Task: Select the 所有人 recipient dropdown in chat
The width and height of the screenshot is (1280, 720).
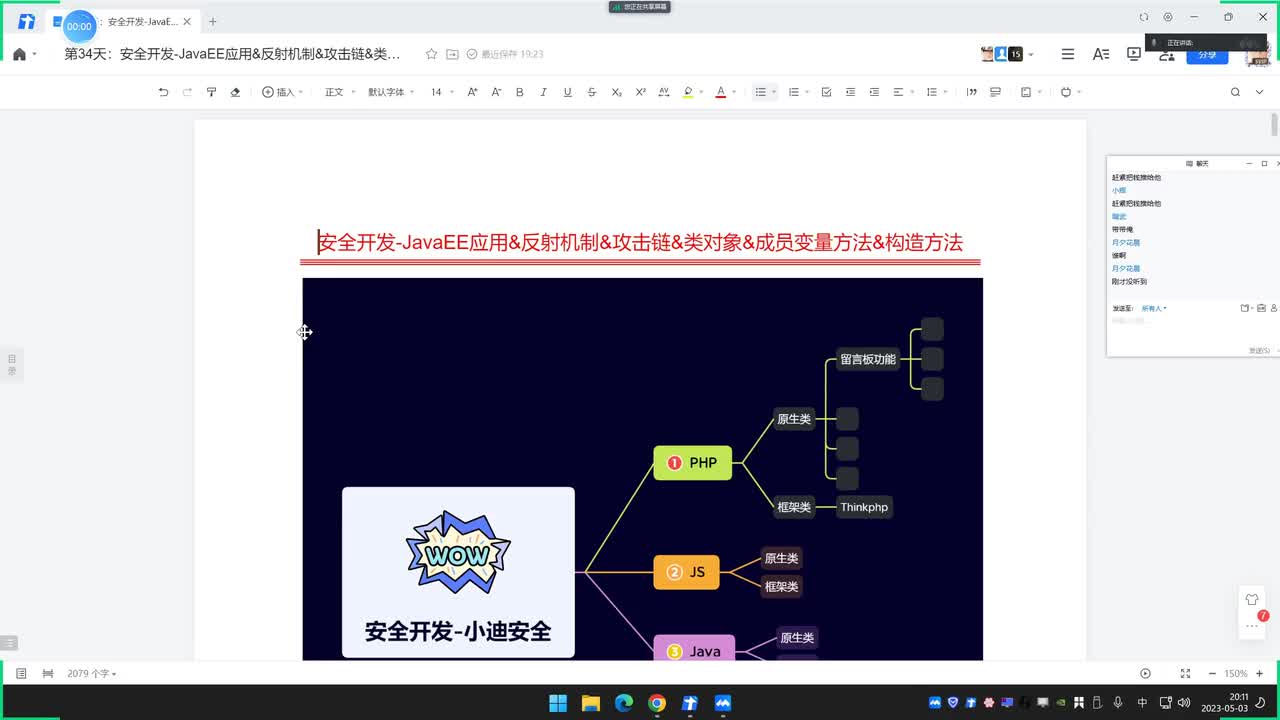Action: (1154, 308)
